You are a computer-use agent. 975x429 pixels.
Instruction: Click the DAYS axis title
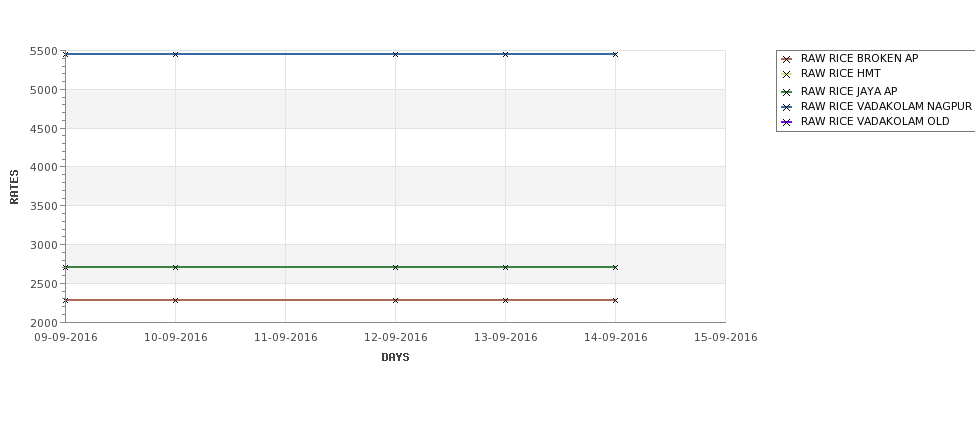click(395, 358)
